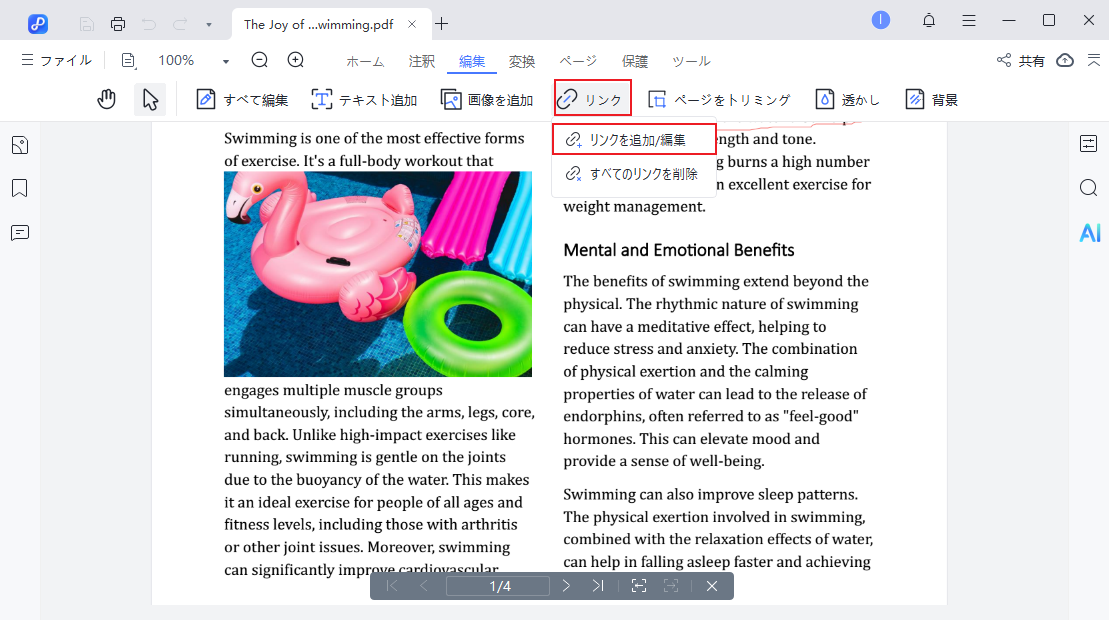Close the 'The Joy of ...wimming.pdf' tab
This screenshot has height=620, width=1109.
pos(412,24)
